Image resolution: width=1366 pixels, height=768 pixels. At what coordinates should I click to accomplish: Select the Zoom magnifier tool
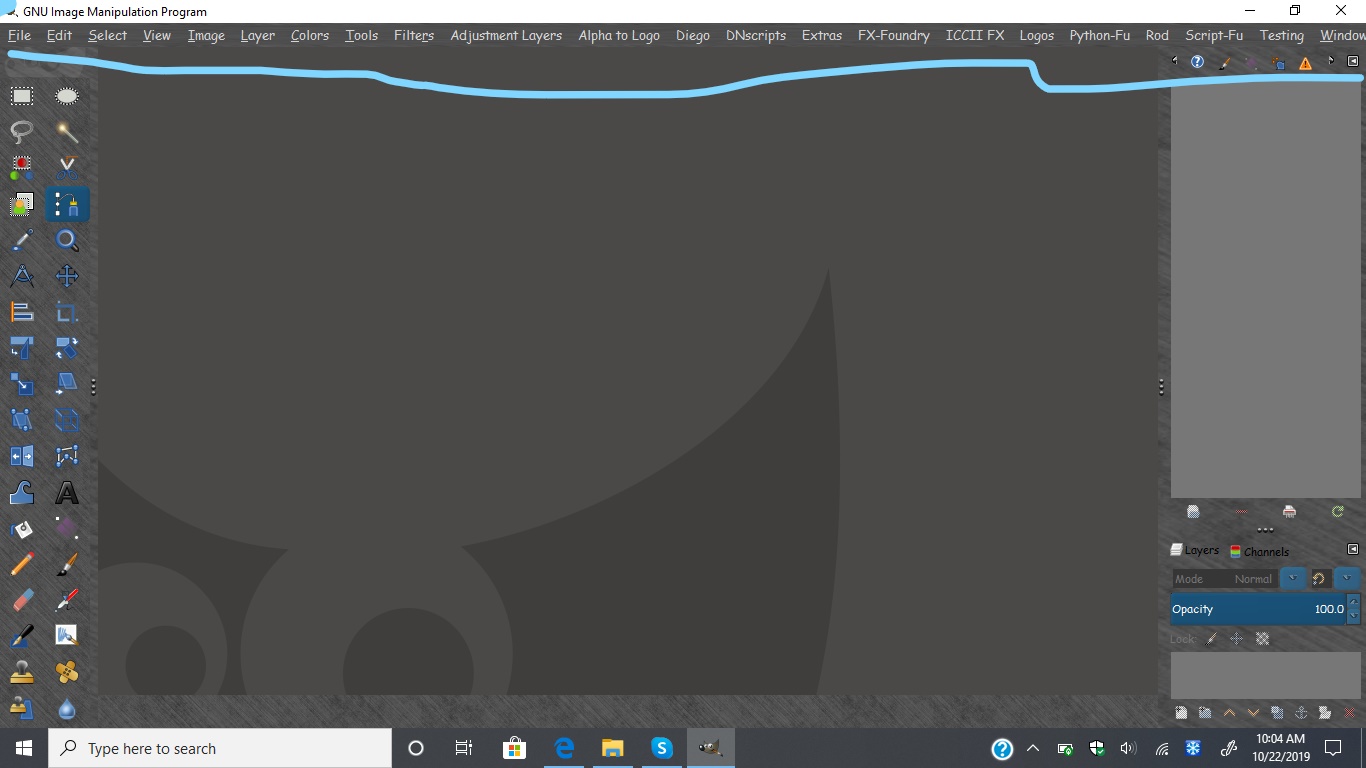[67, 240]
